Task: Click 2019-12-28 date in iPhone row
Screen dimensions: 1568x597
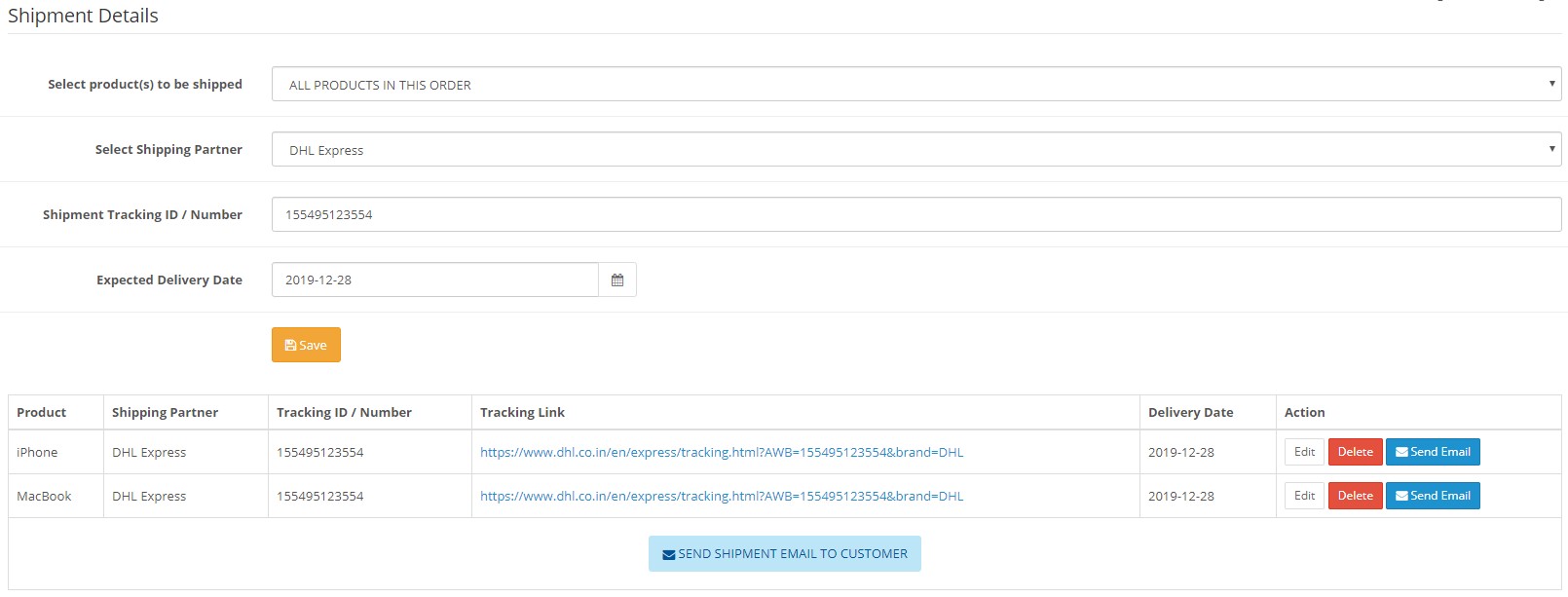Action: click(1180, 452)
